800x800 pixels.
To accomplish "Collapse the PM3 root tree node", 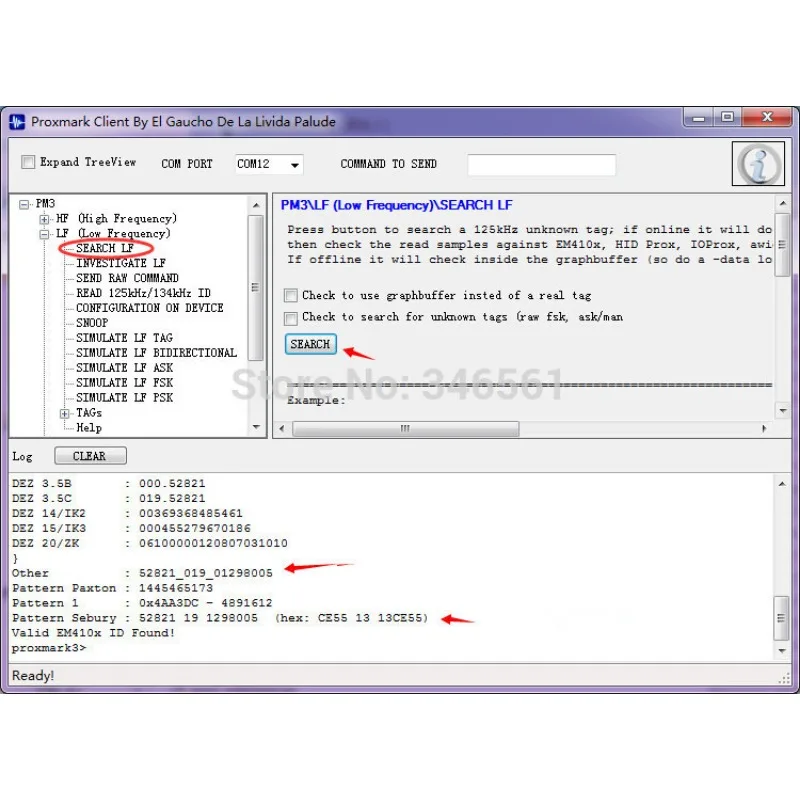I will point(24,204).
